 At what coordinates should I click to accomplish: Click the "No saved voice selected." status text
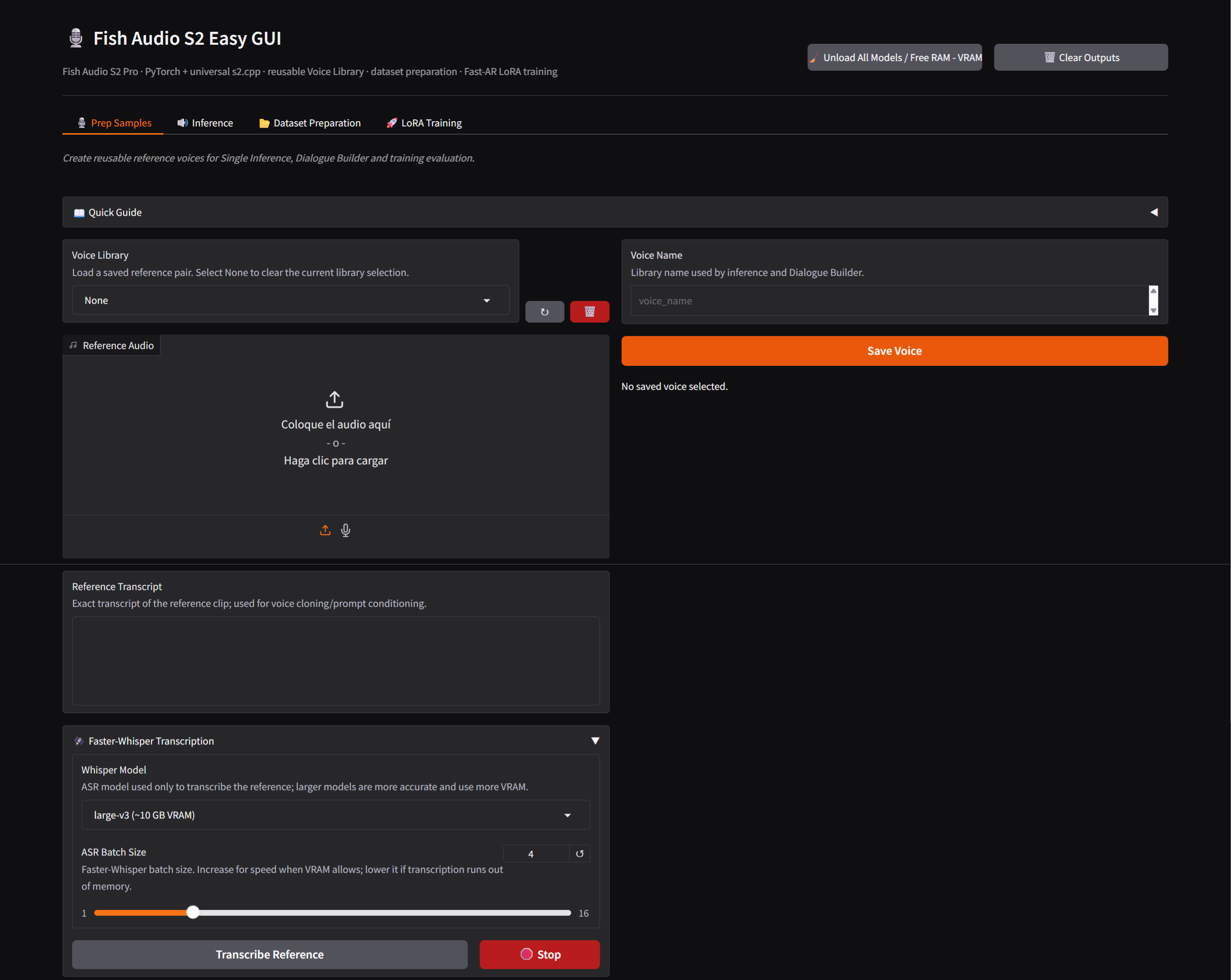(674, 387)
